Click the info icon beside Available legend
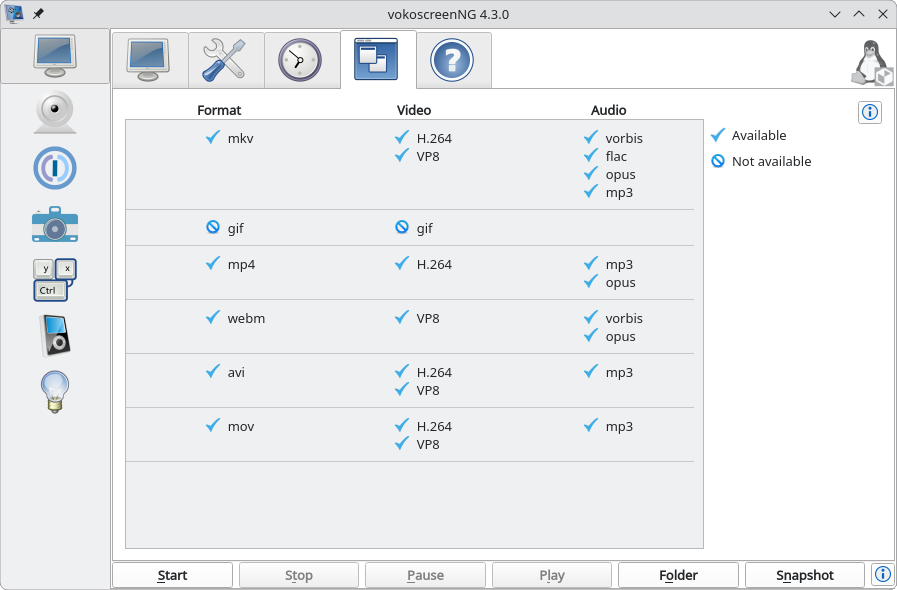 [870, 112]
